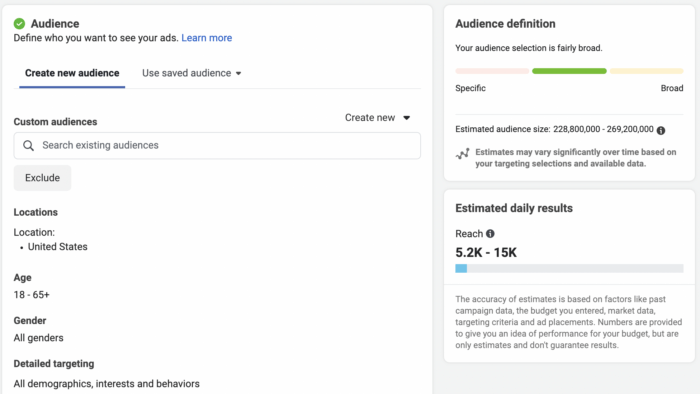
Task: Click the yellow Broad meter segment
Action: coord(646,71)
